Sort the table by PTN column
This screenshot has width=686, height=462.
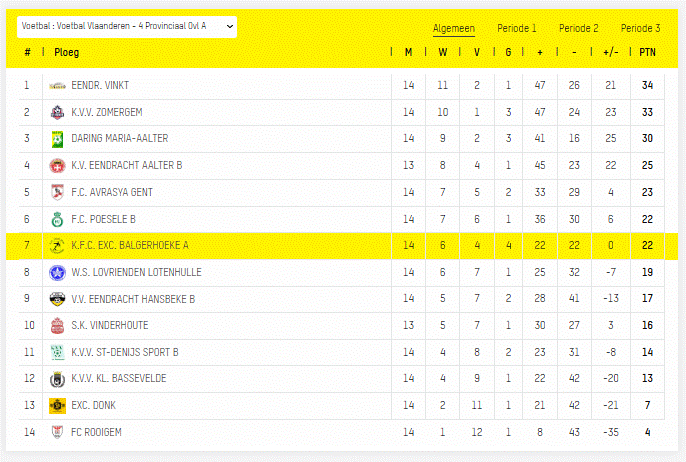coord(648,52)
